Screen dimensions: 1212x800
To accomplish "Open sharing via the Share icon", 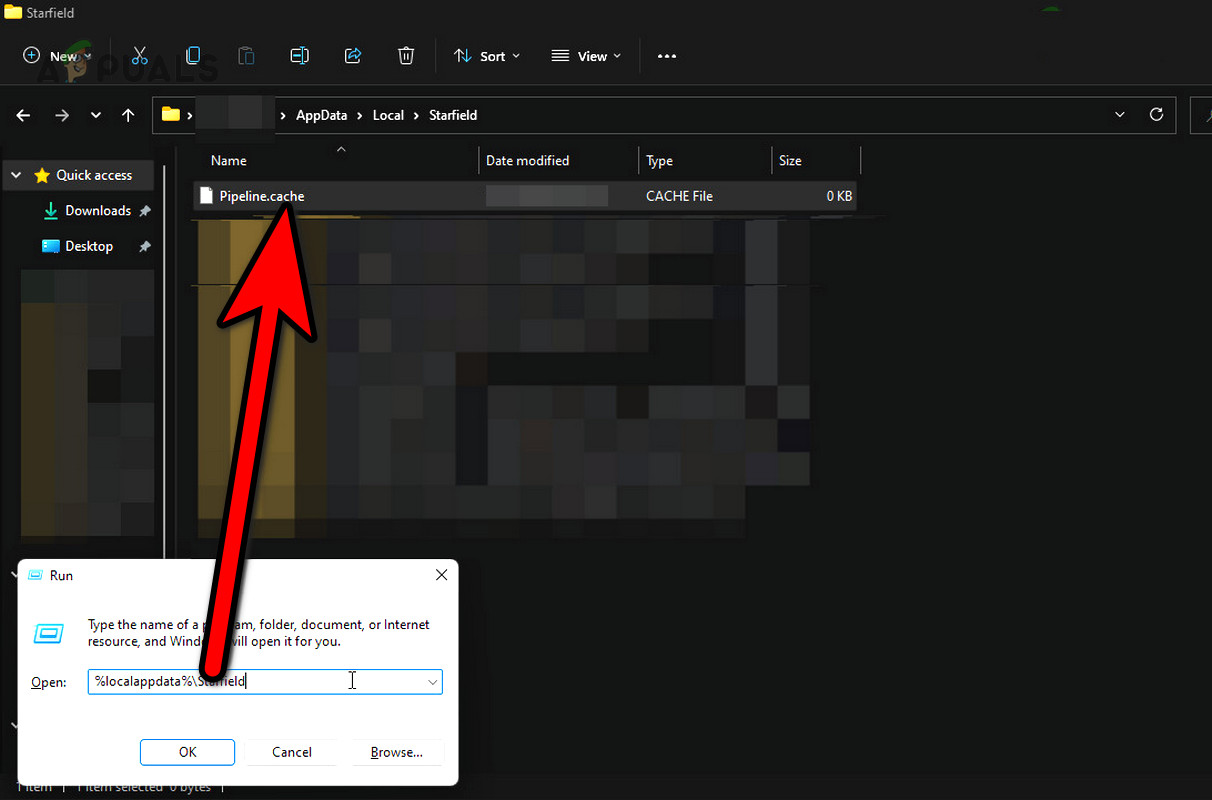I will tap(352, 55).
